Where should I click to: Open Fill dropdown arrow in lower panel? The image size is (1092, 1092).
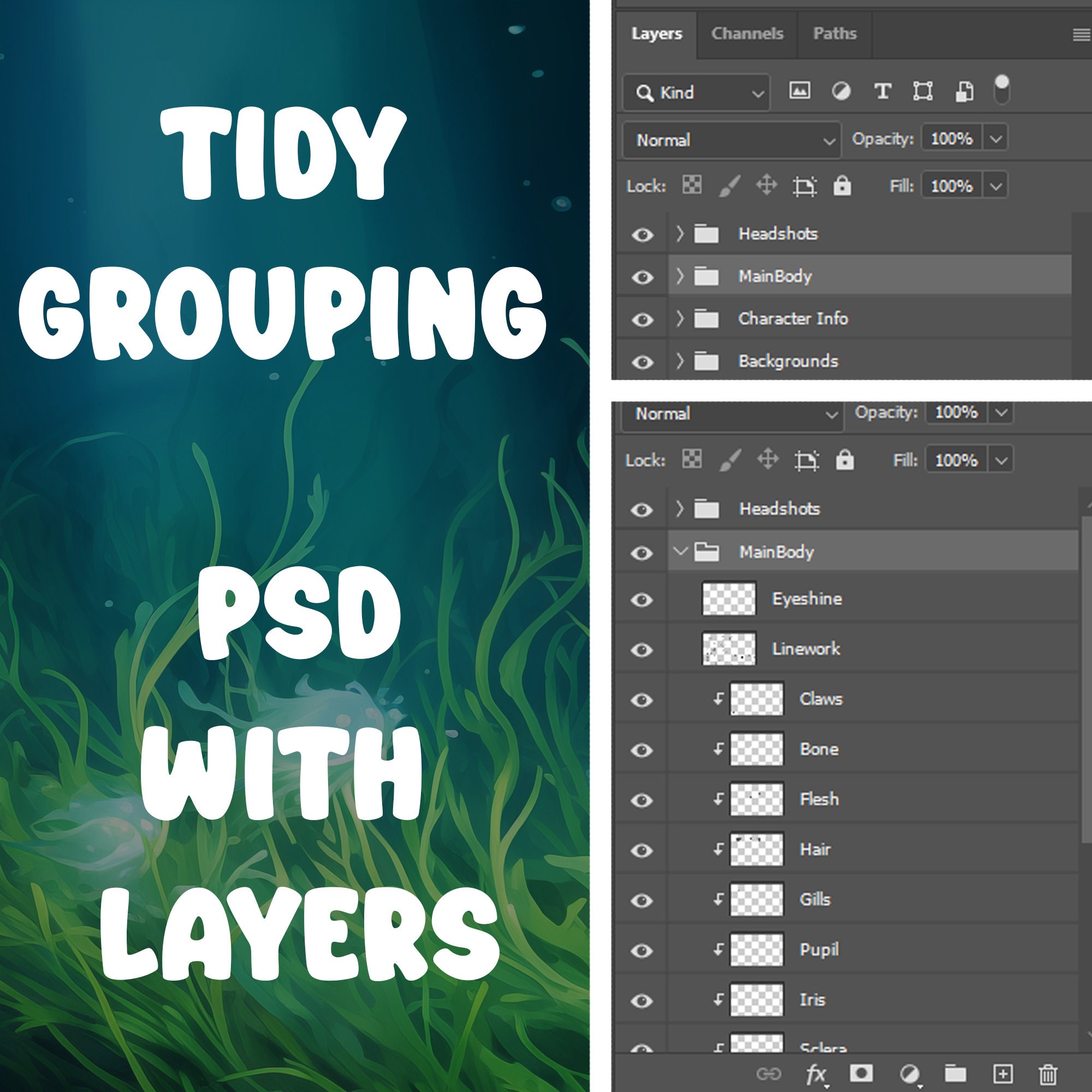1001,460
